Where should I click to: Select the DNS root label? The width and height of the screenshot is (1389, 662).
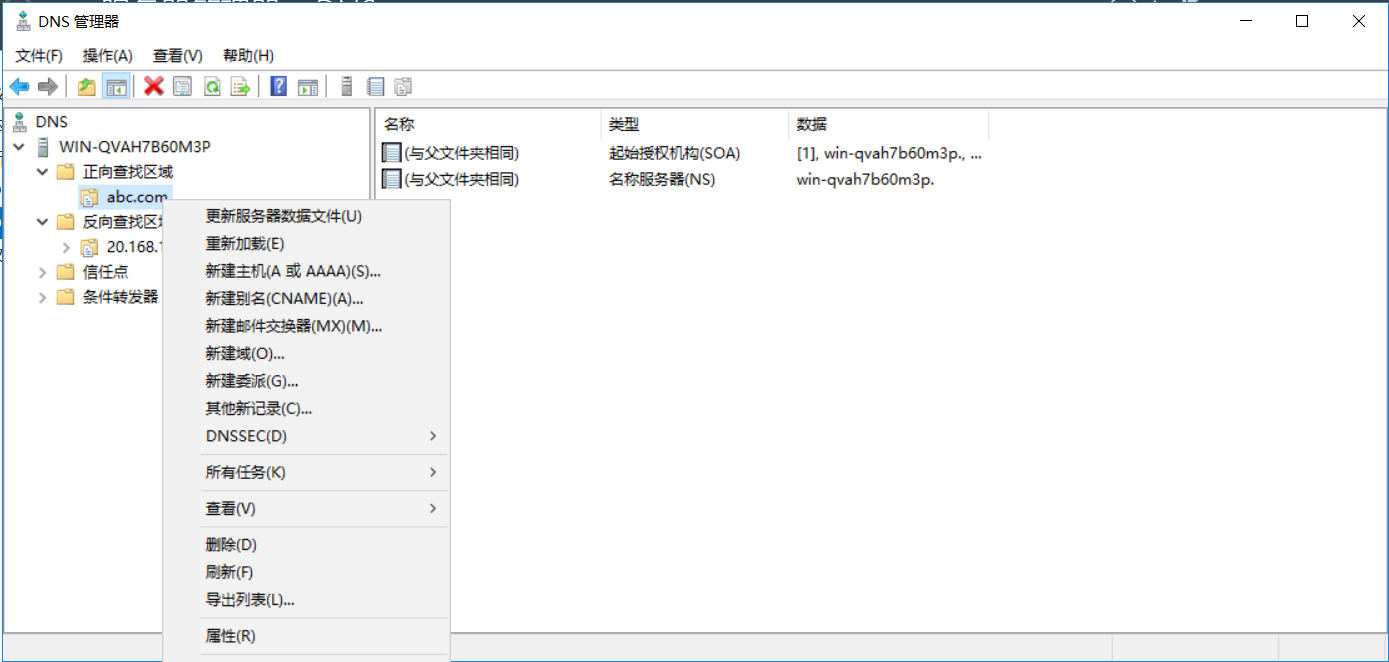52,122
